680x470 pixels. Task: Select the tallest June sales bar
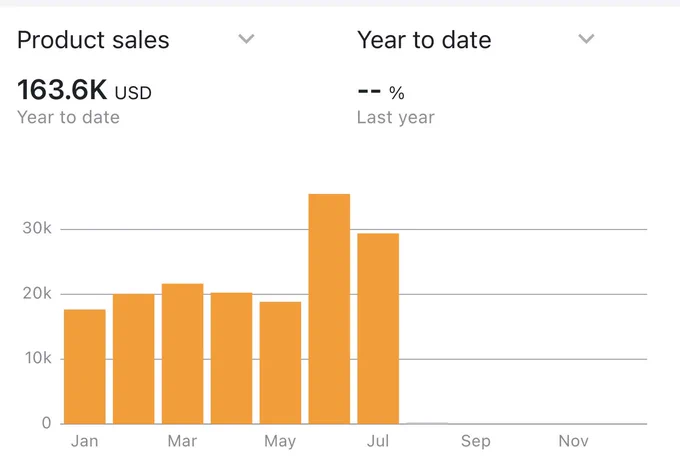pos(329,309)
